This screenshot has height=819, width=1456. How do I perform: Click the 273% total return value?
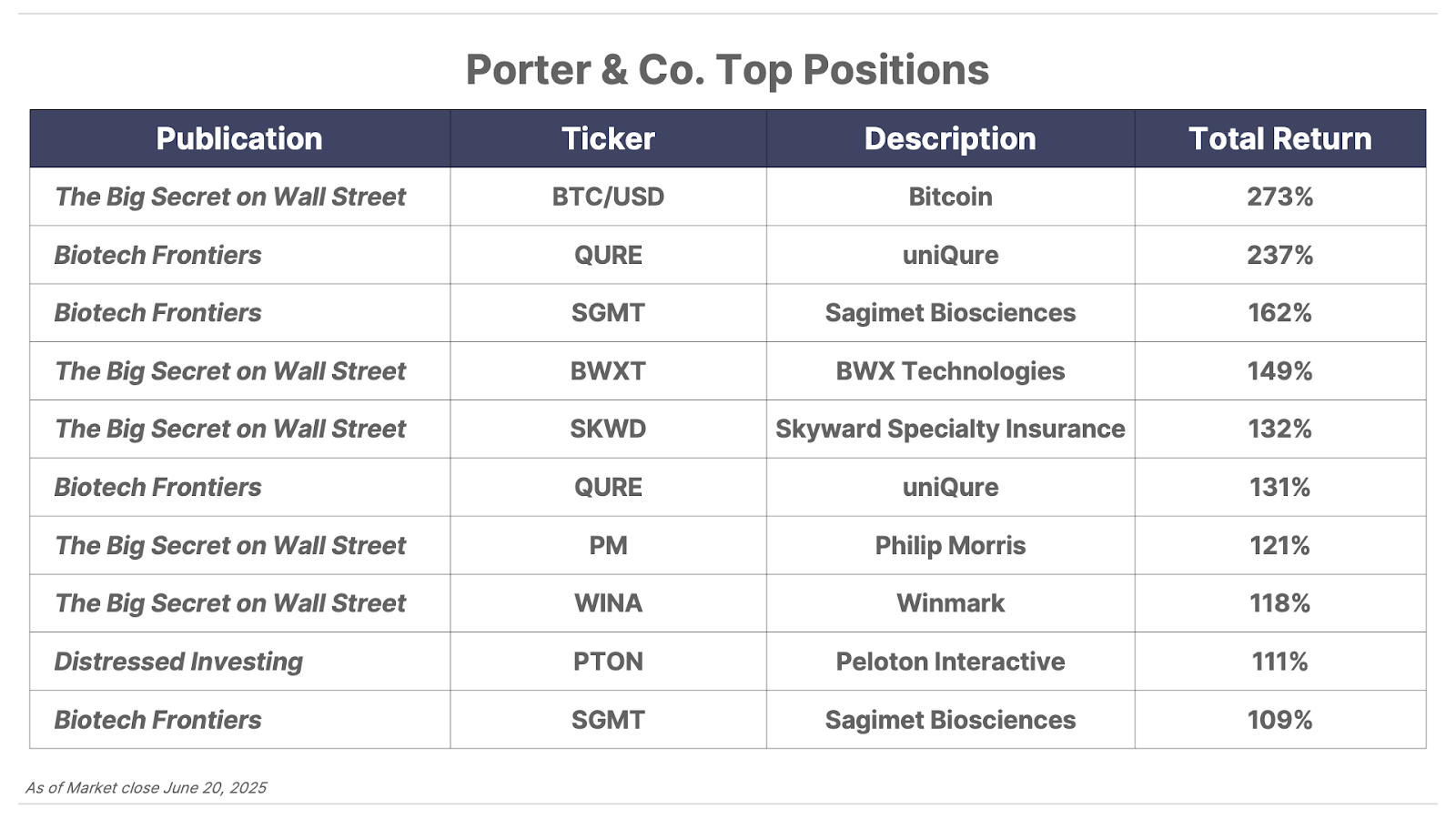pyautogui.click(x=1279, y=197)
